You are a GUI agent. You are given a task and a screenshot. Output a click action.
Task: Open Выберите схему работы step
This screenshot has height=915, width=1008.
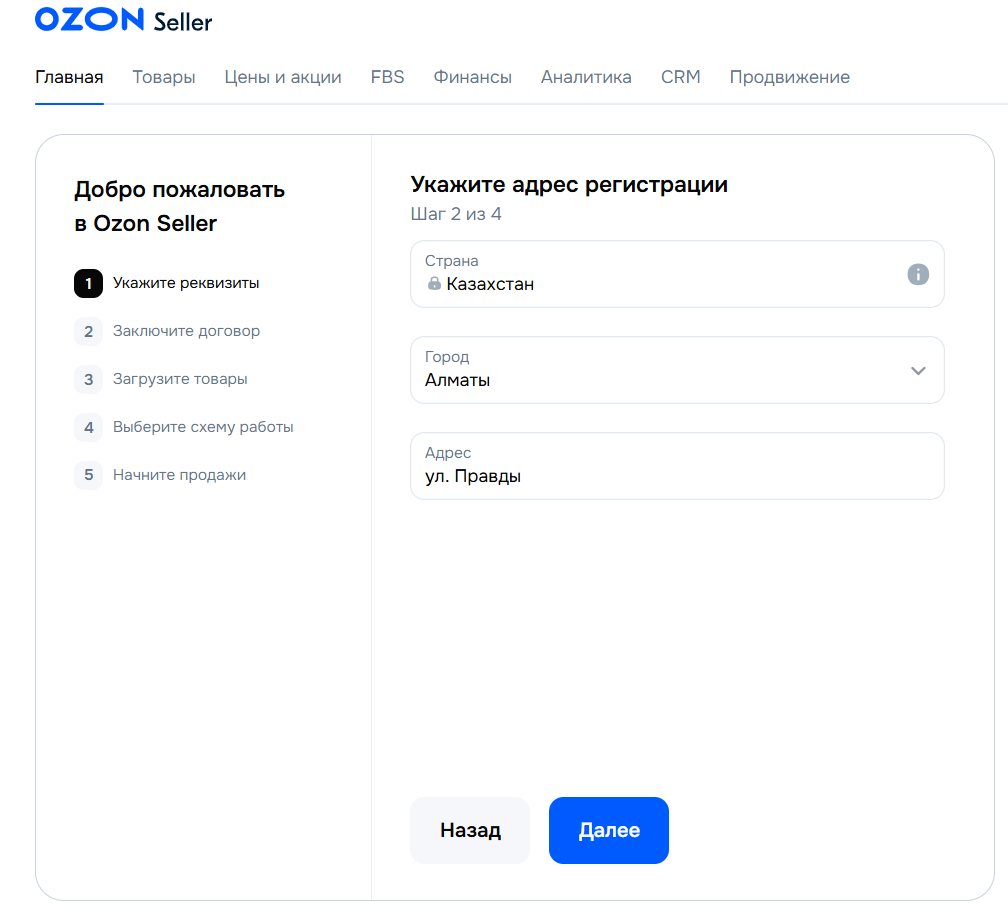pyautogui.click(x=203, y=427)
